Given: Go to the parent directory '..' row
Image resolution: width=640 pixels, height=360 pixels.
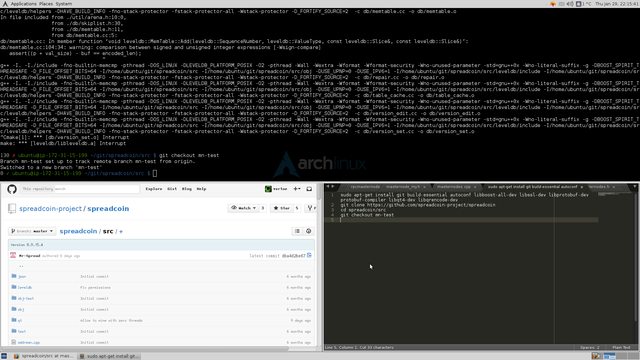Looking at the screenshot, I should 21,266.
